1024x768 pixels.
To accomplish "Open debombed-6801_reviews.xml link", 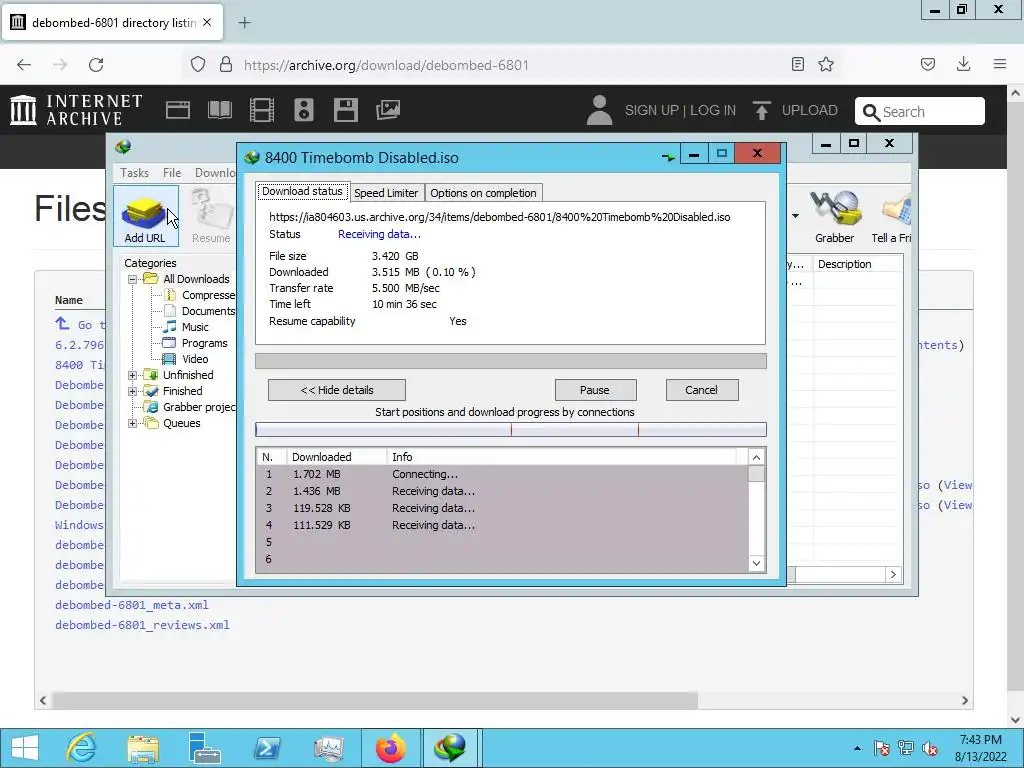I will click(142, 625).
